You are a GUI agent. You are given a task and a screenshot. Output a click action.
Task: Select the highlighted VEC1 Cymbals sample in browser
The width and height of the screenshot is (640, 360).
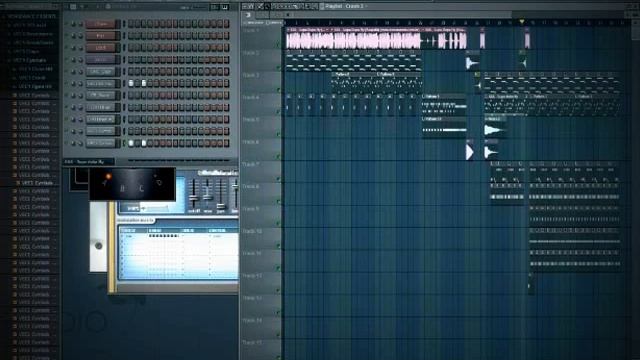[38, 183]
